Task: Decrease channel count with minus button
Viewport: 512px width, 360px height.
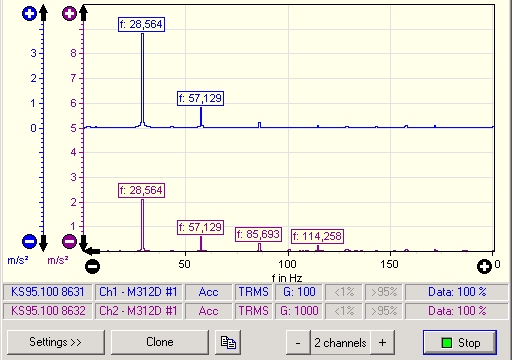Action: (x=298, y=343)
